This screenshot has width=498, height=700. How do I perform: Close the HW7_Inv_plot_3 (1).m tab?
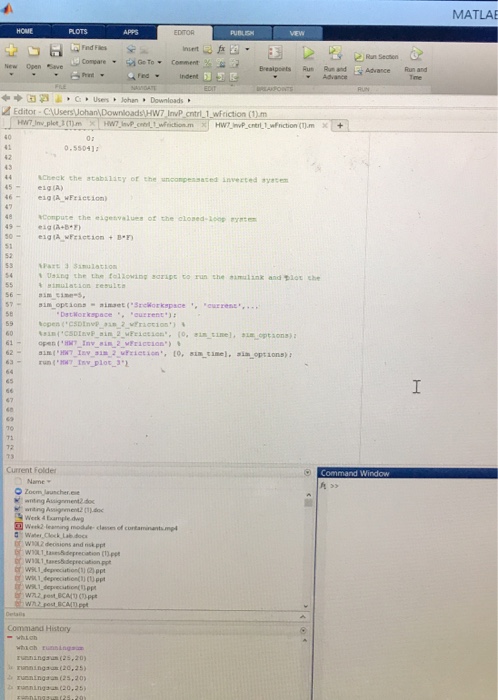pos(92,124)
